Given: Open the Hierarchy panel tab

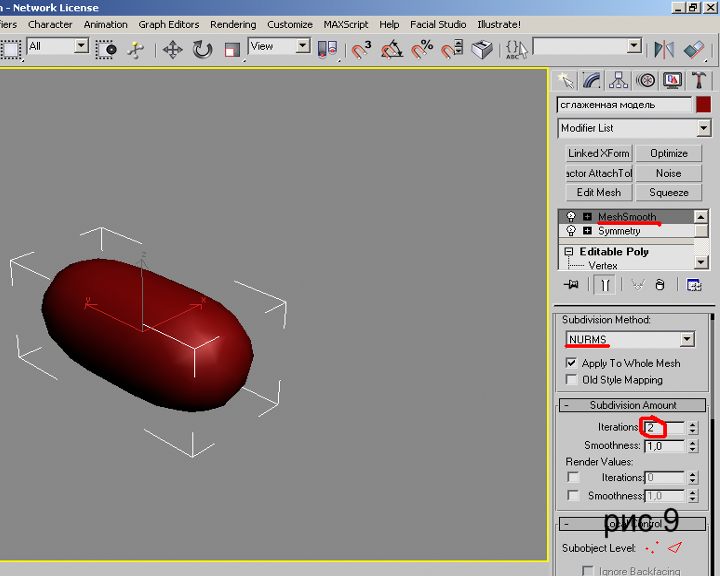Looking at the screenshot, I should tap(619, 80).
